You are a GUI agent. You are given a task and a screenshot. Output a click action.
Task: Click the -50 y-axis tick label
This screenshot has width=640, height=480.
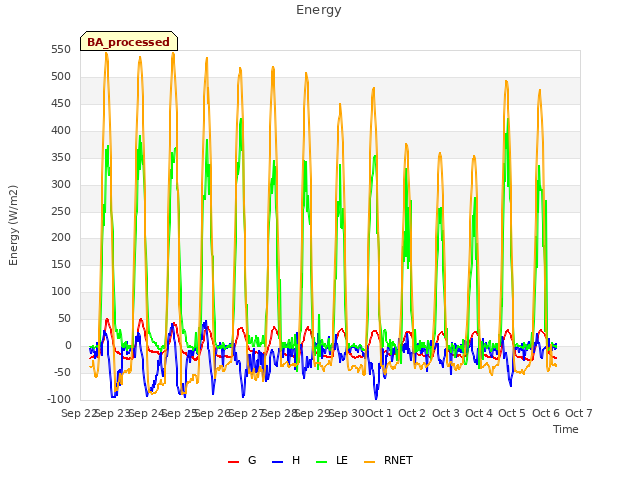63,372
